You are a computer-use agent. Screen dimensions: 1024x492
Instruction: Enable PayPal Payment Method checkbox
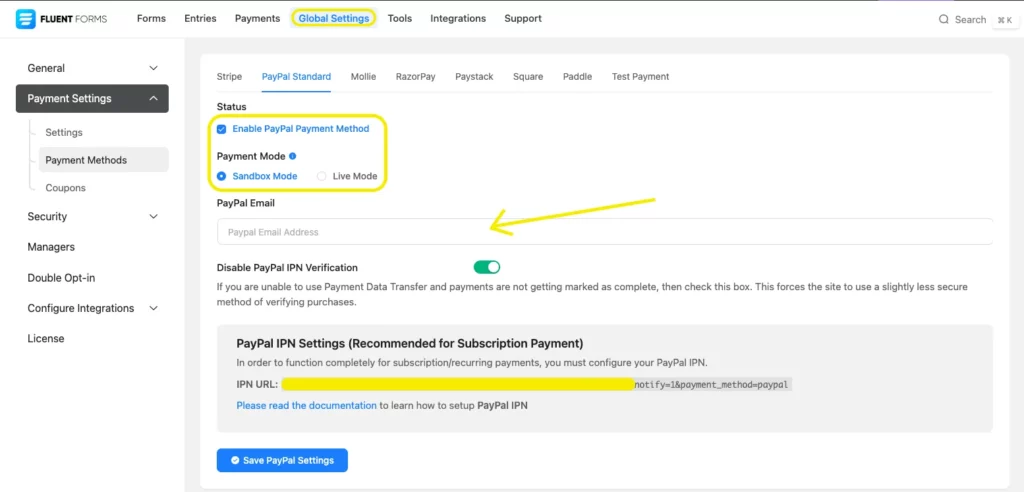[221, 129]
